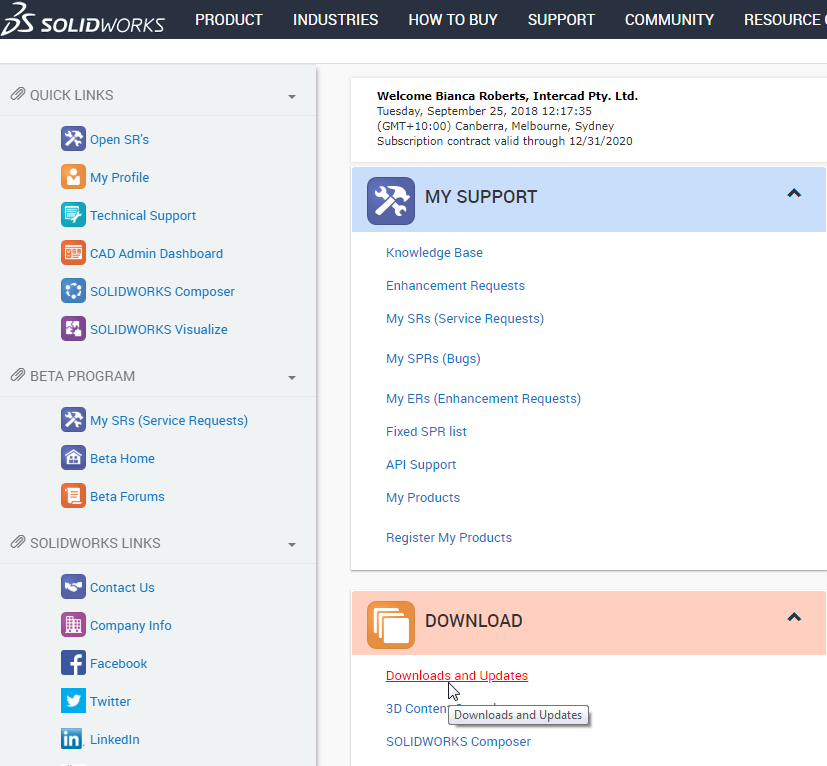827x766 pixels.
Task: Click the DOWNLOAD panel heading
Action: (x=473, y=620)
